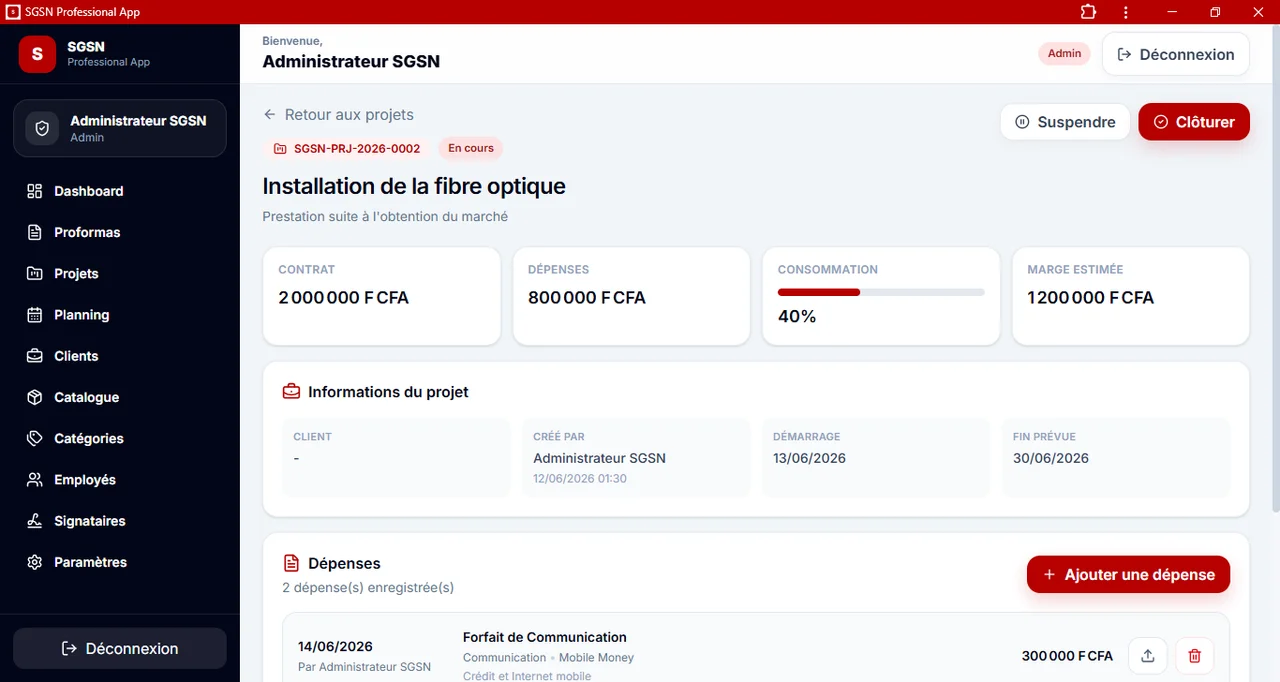Return via Retour aux projets link
The image size is (1280, 682).
point(338,115)
